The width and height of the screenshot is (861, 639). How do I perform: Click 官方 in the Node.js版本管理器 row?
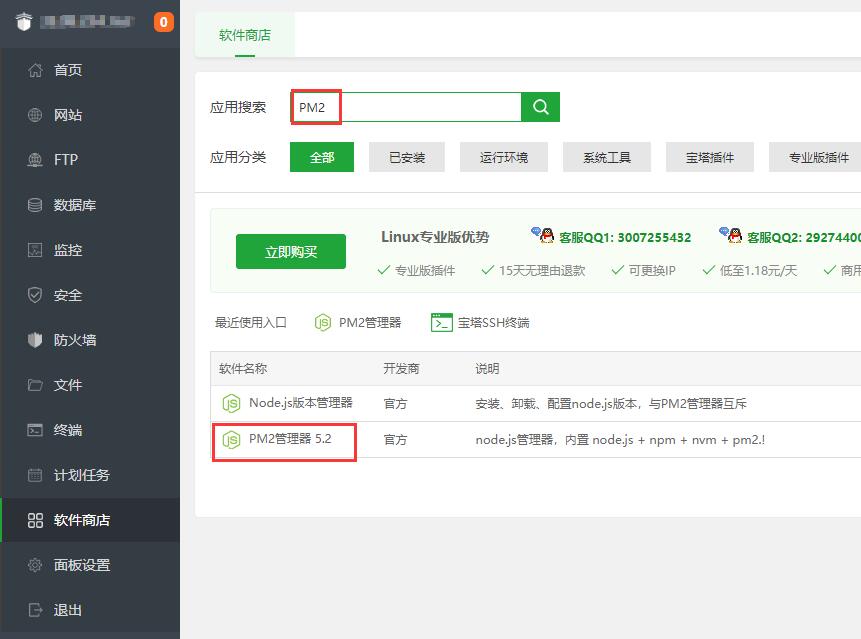[395, 403]
